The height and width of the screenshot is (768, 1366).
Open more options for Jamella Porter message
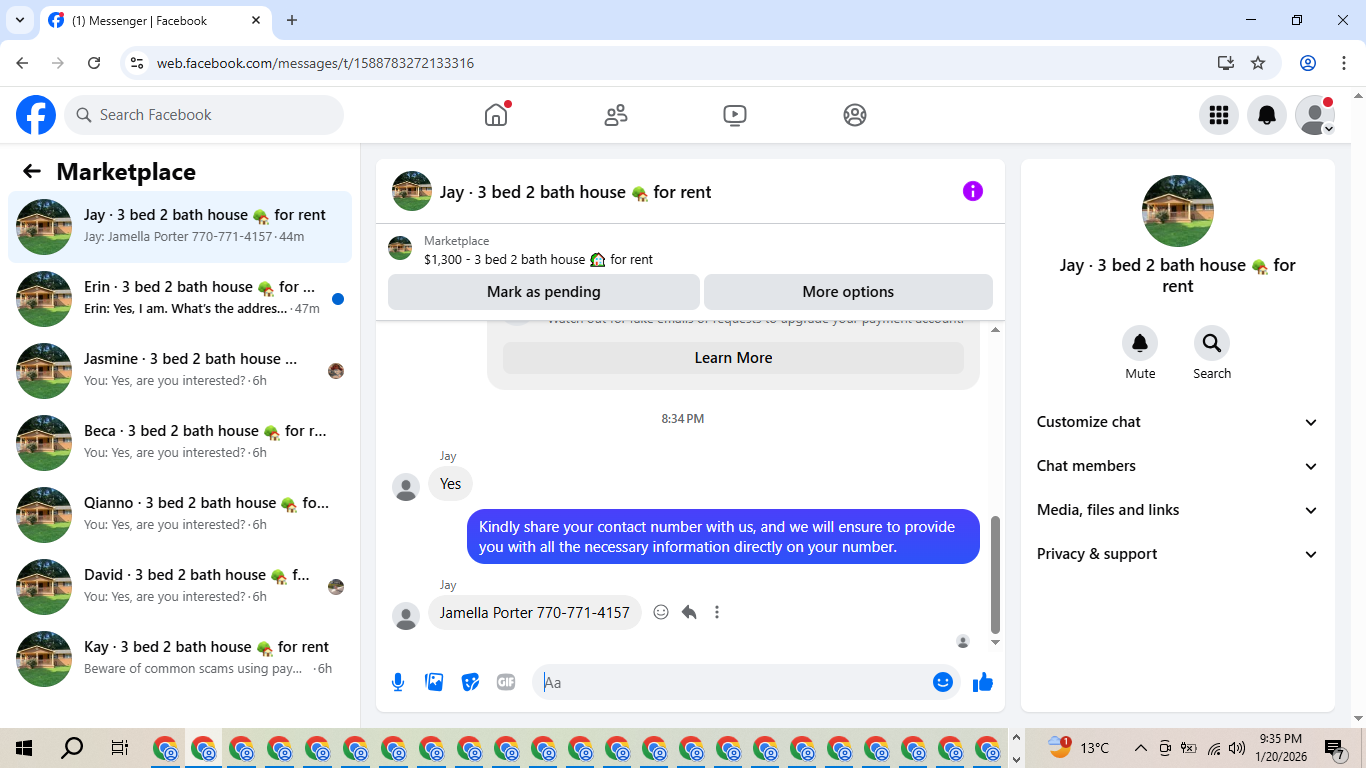click(x=717, y=612)
